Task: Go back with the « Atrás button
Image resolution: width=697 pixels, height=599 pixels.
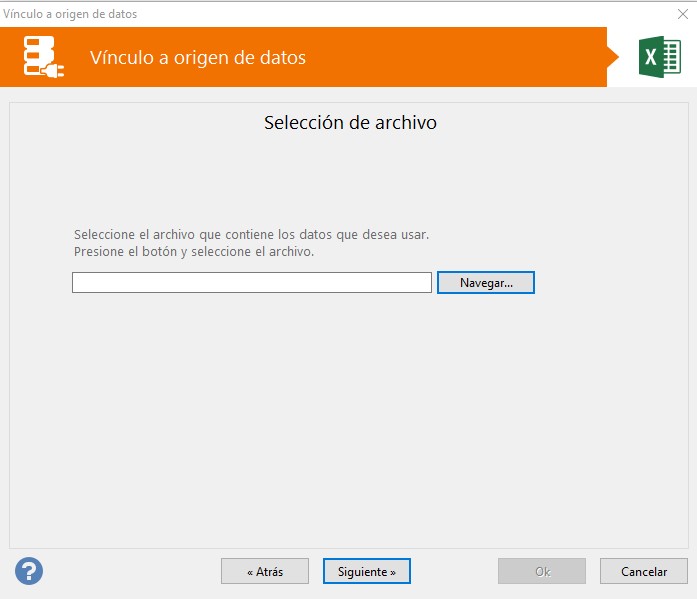Action: coord(265,572)
